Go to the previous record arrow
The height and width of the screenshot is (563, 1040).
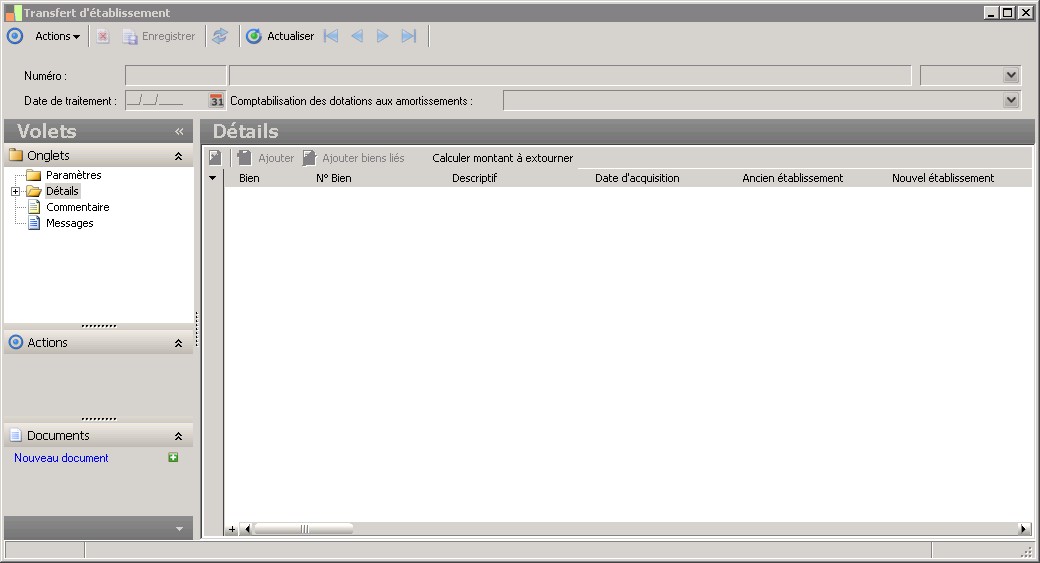tap(357, 36)
